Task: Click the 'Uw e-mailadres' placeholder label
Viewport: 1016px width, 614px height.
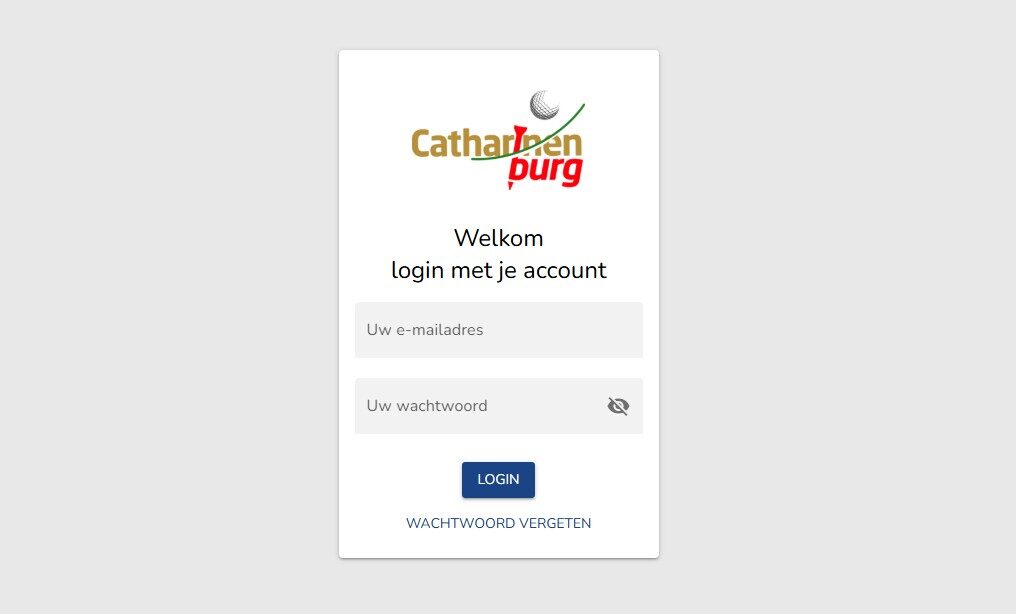Action: coord(425,330)
